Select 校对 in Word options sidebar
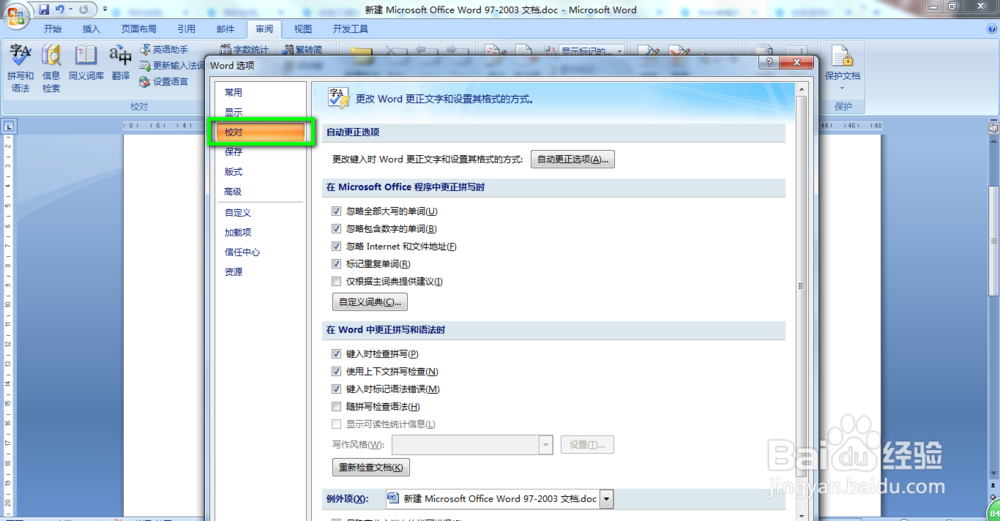This screenshot has height=521, width=1000. click(260, 132)
